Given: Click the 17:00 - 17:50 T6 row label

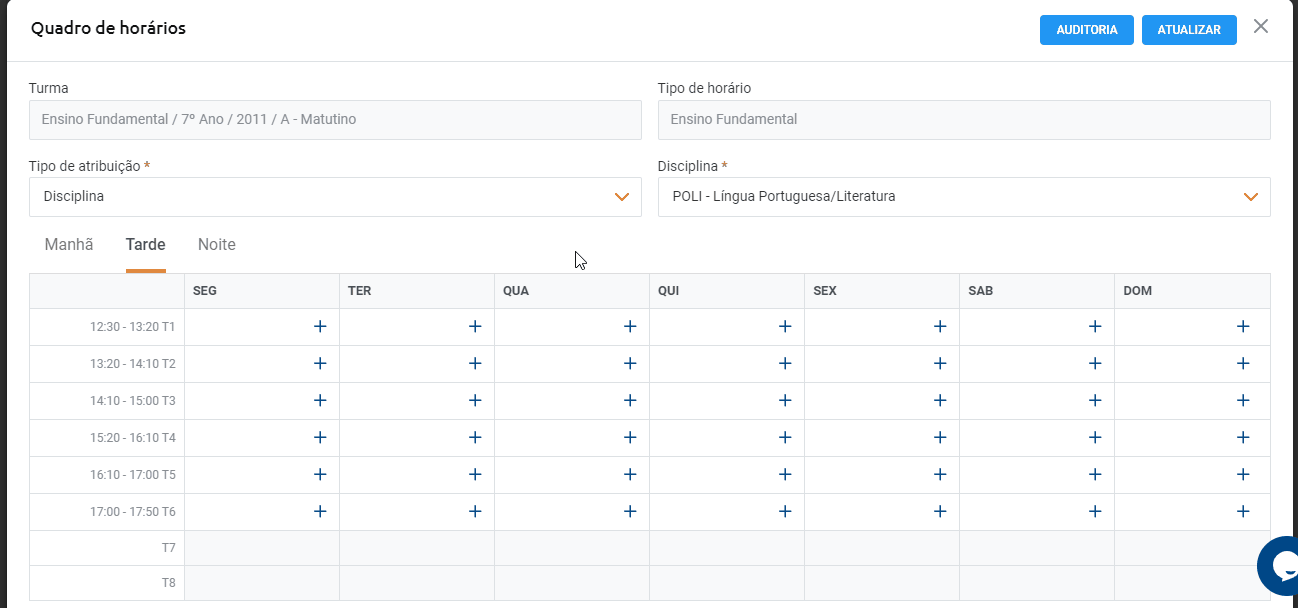Looking at the screenshot, I should (x=132, y=512).
